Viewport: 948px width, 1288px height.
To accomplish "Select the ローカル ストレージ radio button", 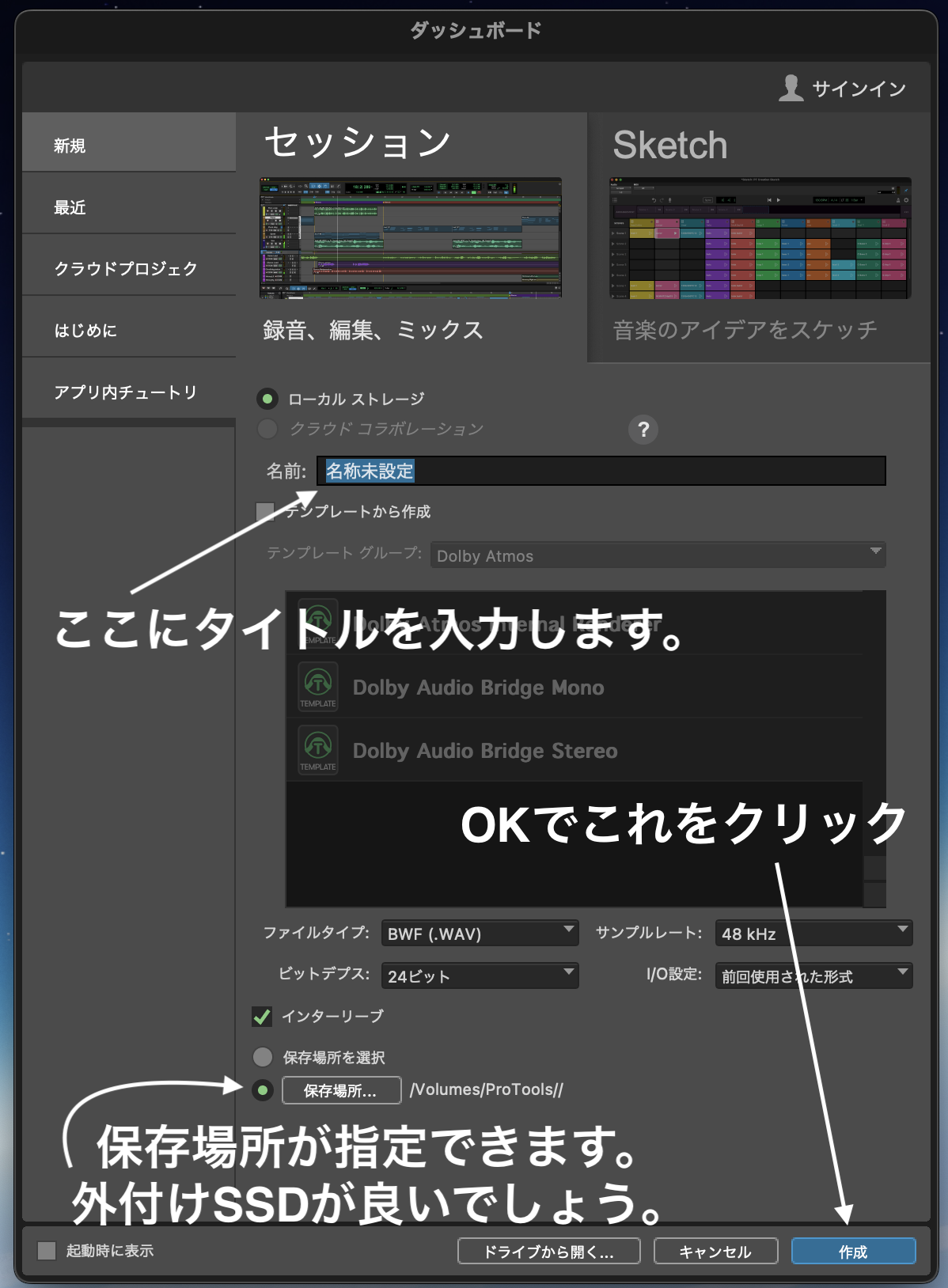I will [x=267, y=399].
